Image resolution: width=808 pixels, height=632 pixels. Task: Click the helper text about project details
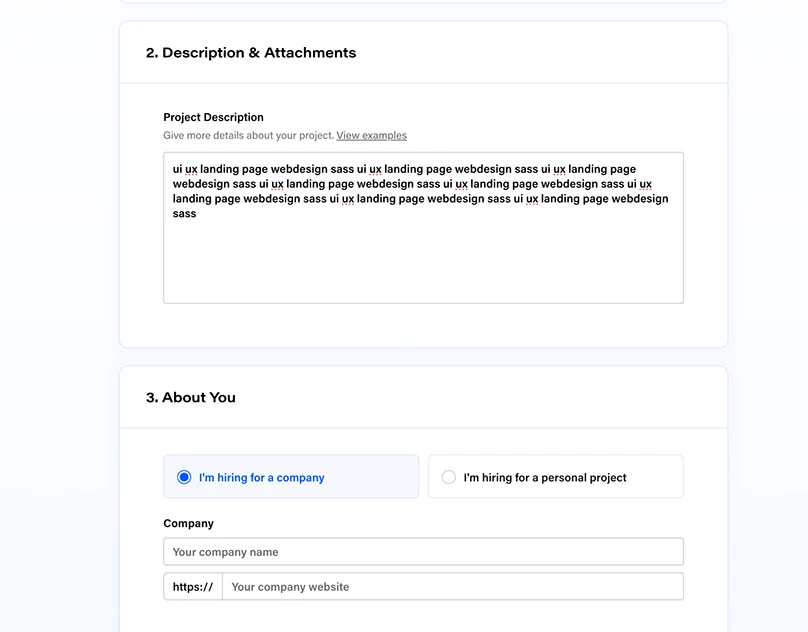coord(248,135)
